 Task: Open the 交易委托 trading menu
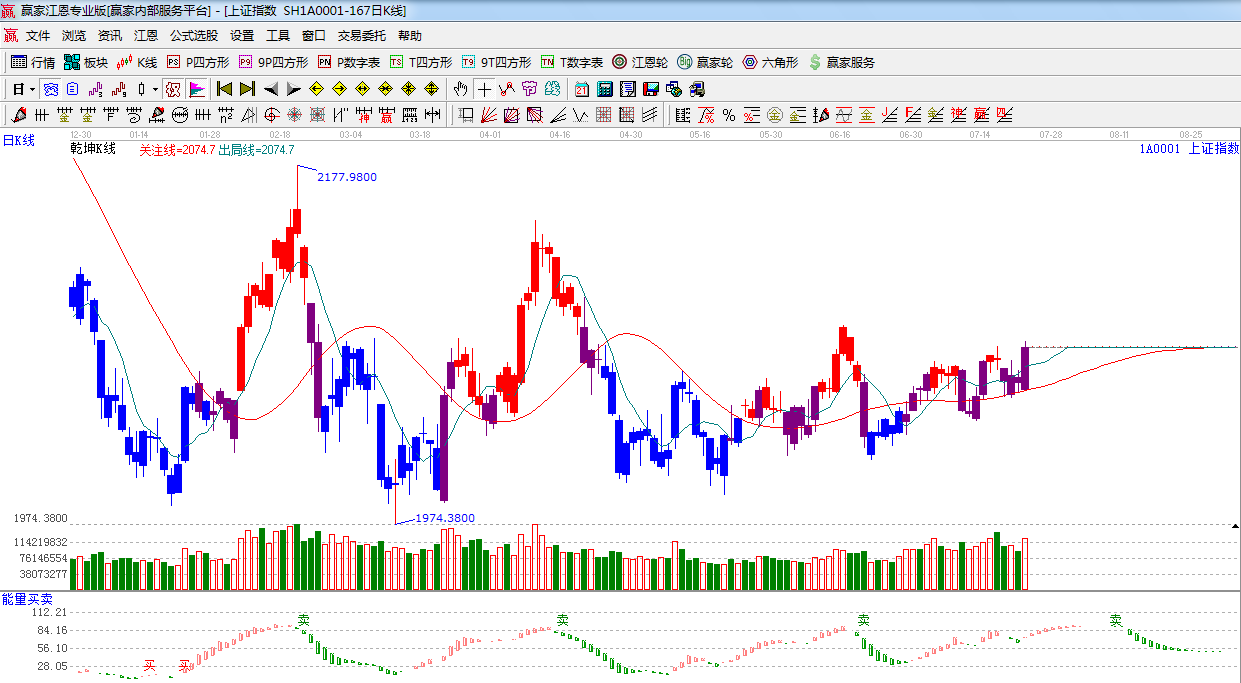coord(361,36)
